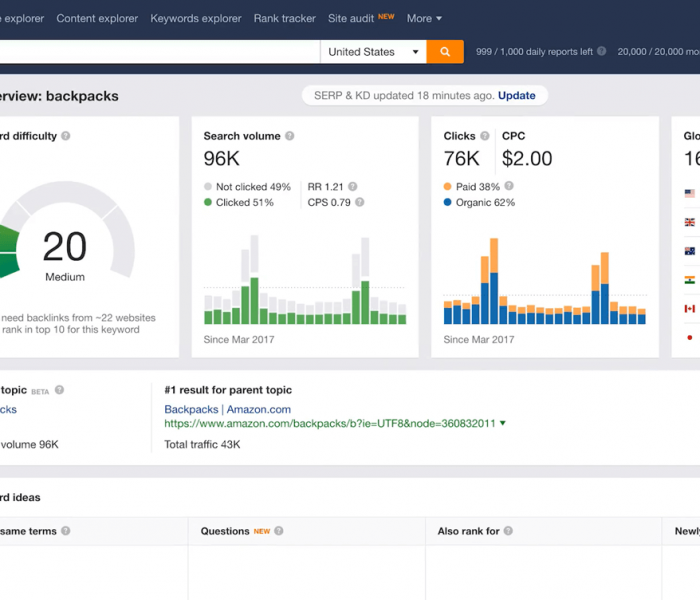Click help icon beside same terms column
The width and height of the screenshot is (700, 600).
click(66, 531)
